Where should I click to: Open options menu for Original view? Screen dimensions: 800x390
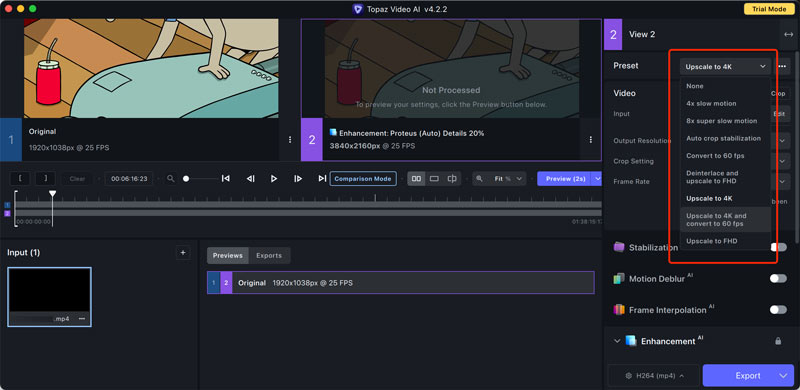[290, 139]
